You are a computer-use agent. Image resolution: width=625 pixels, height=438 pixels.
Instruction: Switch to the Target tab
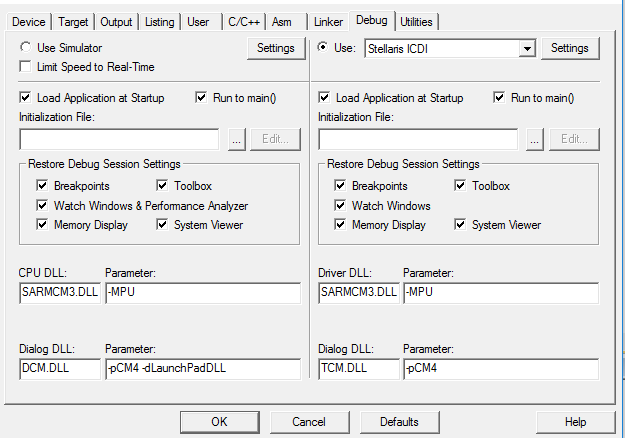tap(73, 21)
